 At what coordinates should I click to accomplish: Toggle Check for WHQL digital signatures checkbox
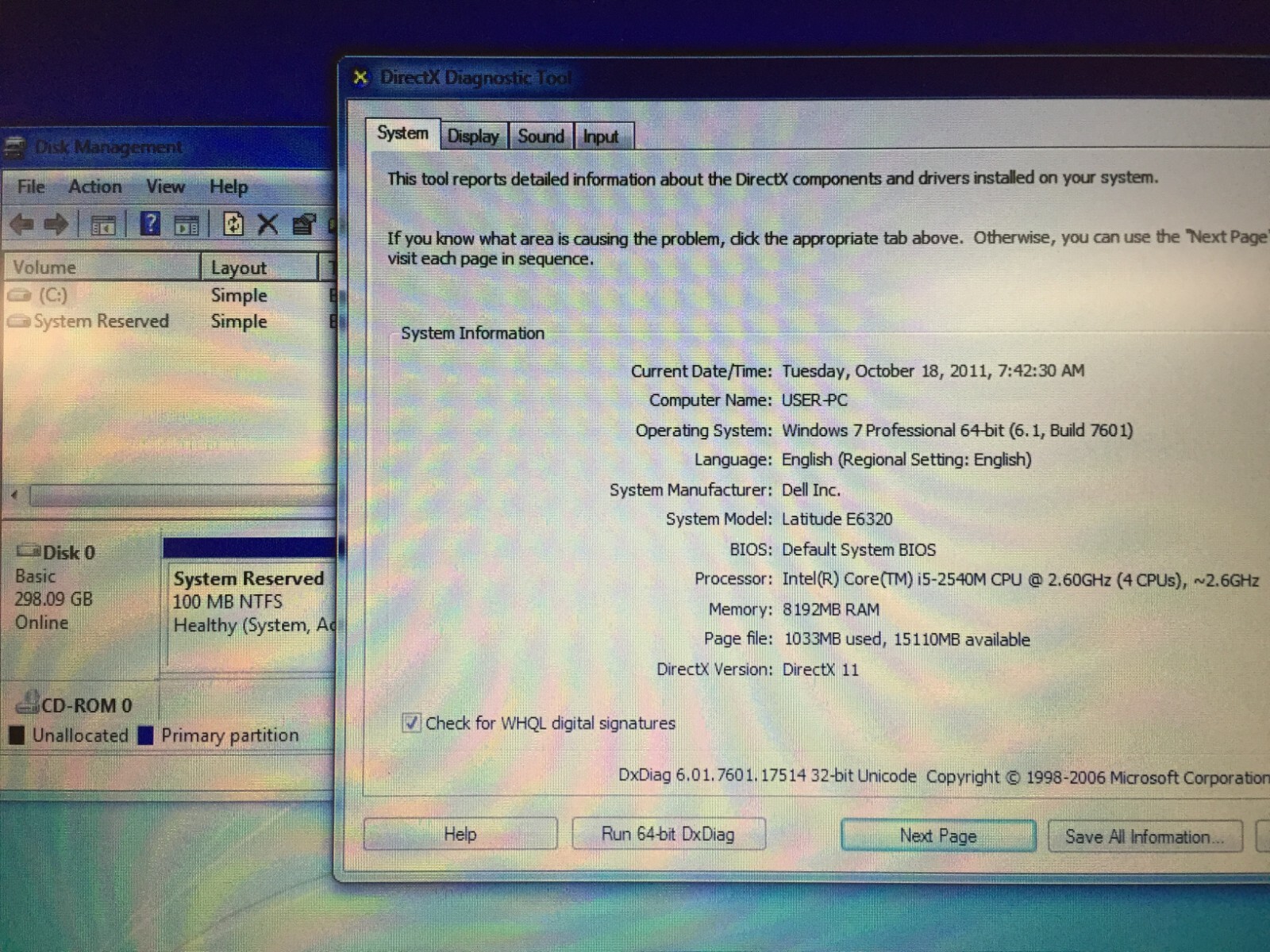[x=410, y=723]
